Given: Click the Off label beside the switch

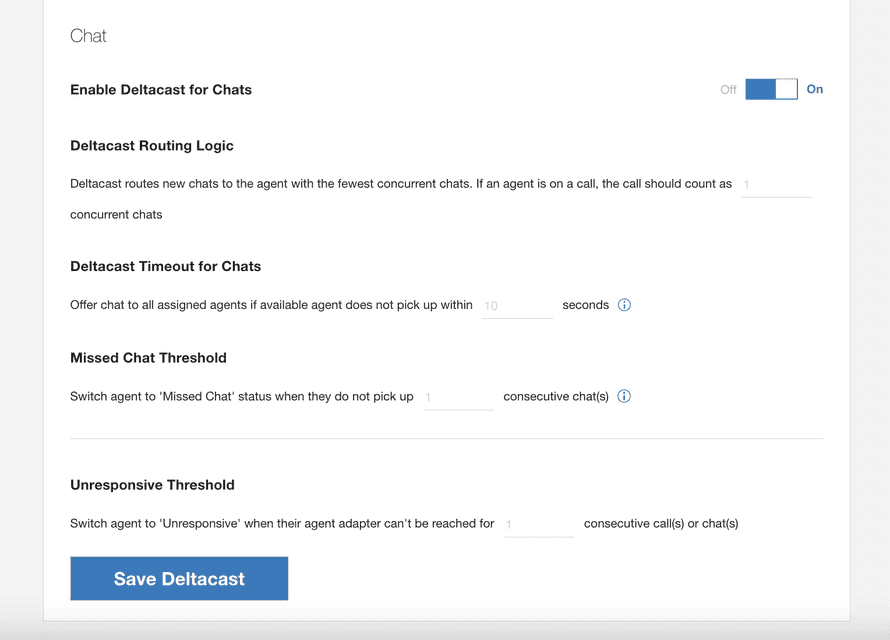Looking at the screenshot, I should click(728, 90).
